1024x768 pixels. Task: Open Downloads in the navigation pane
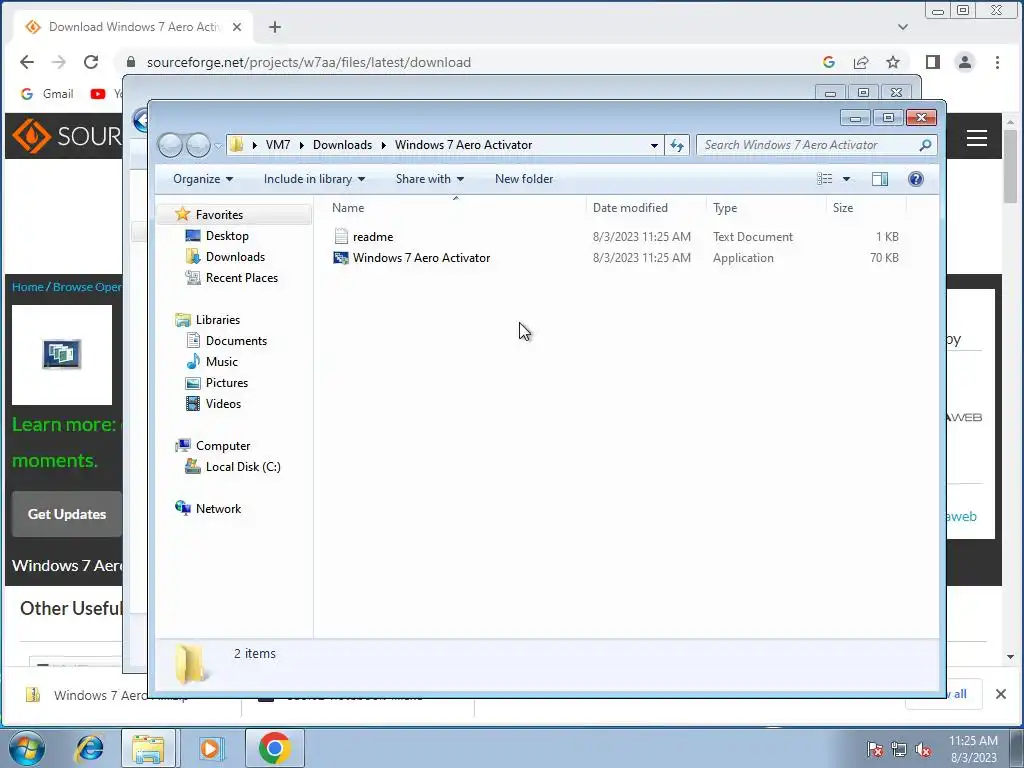tap(235, 257)
